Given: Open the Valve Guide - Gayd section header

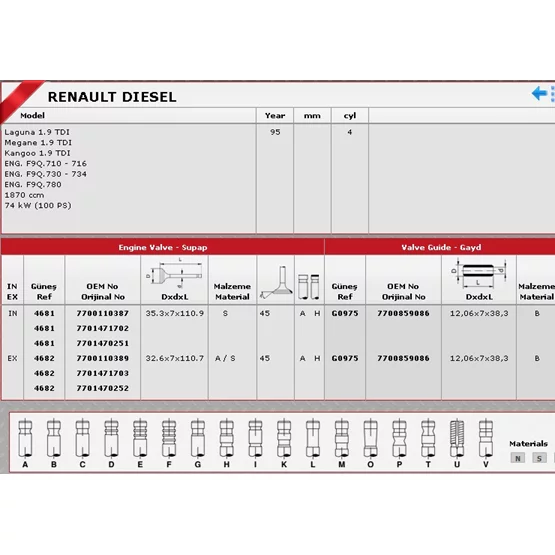Looking at the screenshot, I should coord(440,247).
